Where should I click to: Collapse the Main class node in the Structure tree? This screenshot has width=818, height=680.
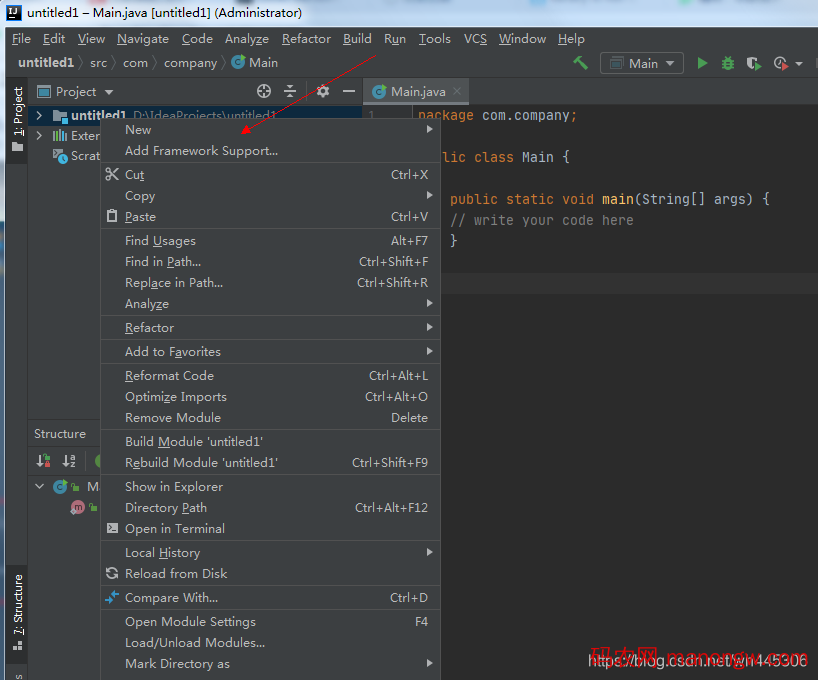pyautogui.click(x=40, y=487)
